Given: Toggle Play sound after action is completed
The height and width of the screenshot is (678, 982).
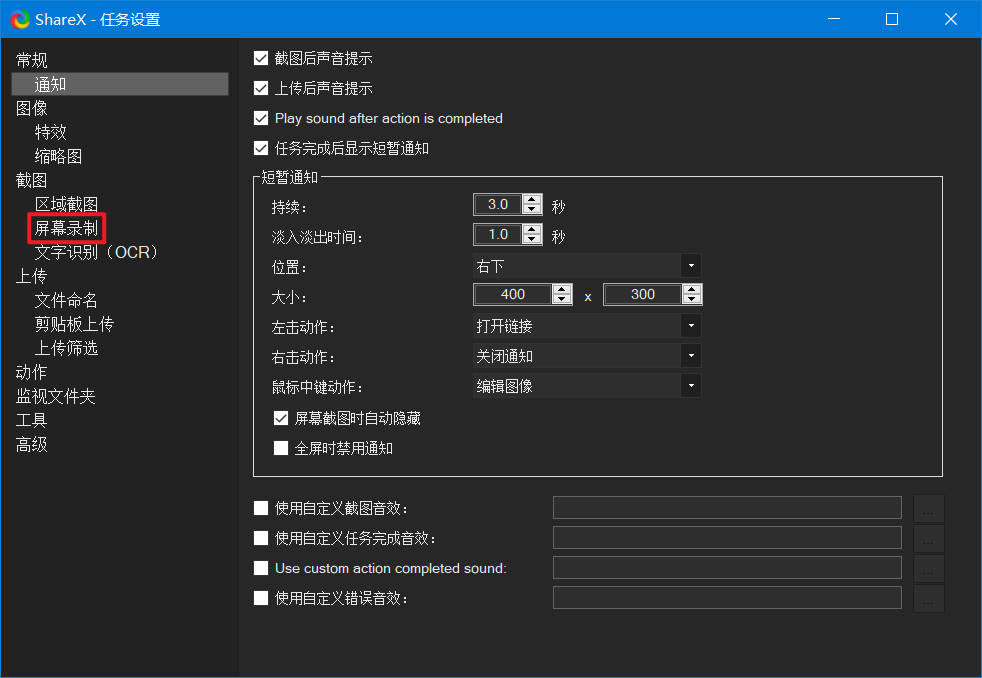Looking at the screenshot, I should pos(262,118).
